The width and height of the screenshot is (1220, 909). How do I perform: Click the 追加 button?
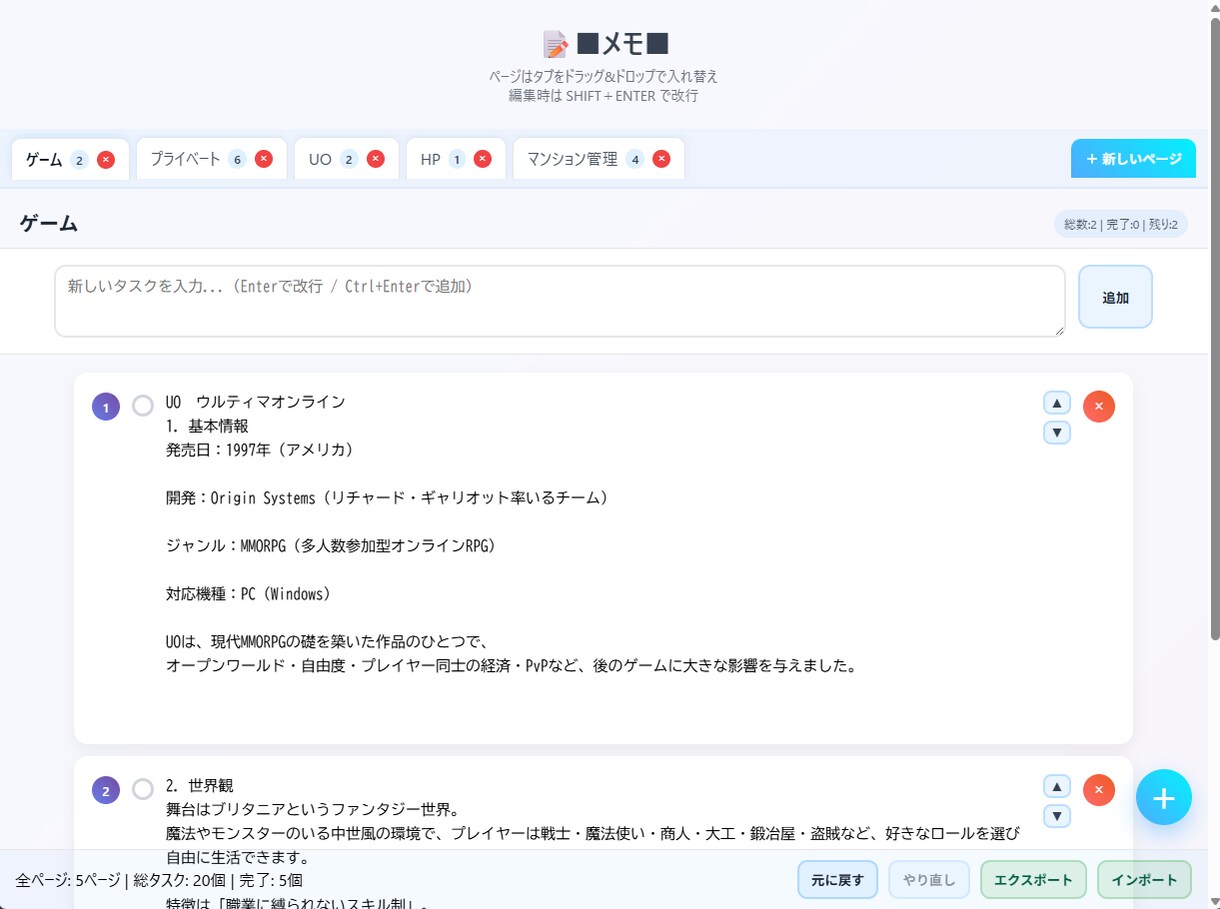point(1115,297)
